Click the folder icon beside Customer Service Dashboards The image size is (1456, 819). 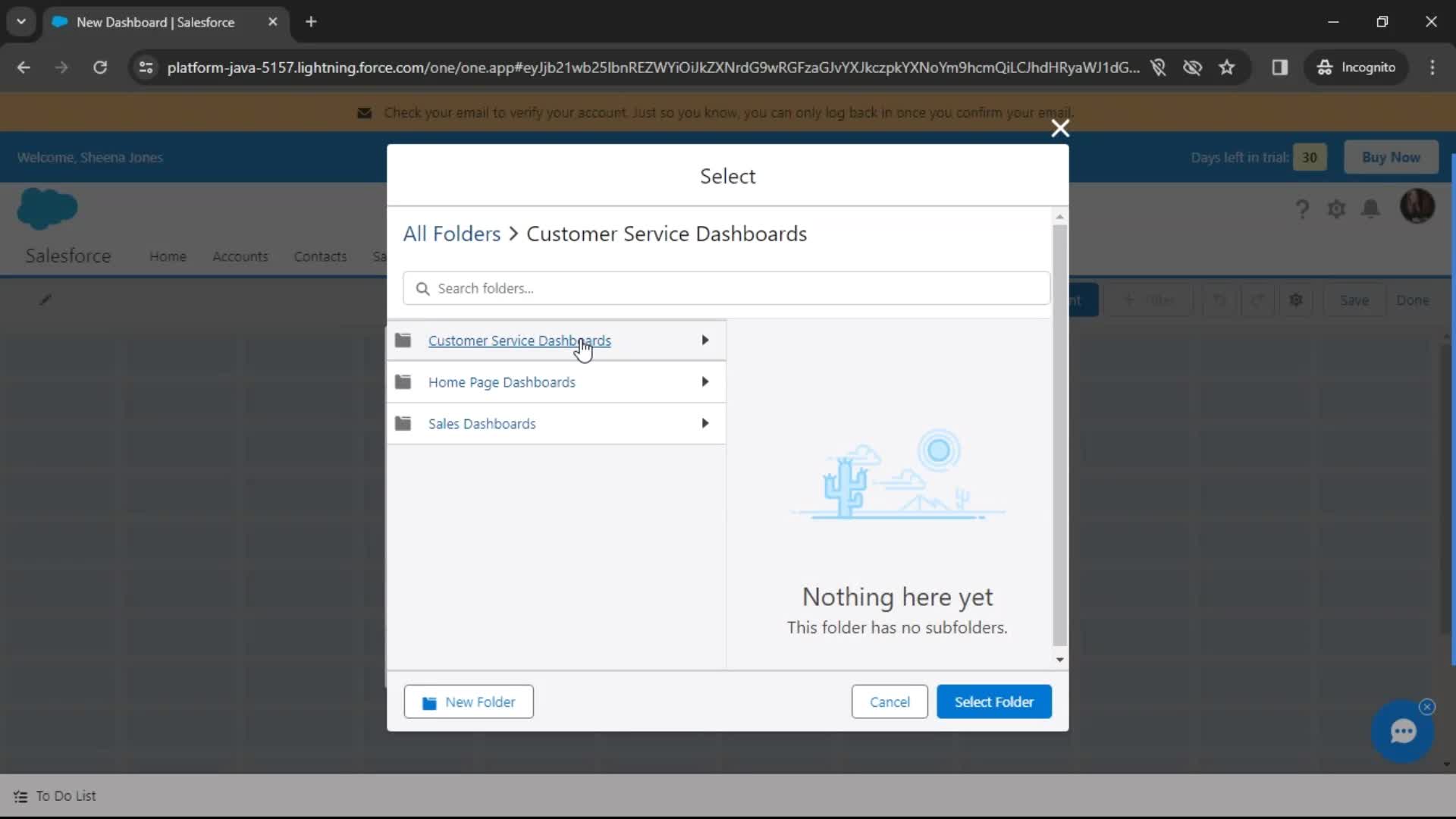403,340
